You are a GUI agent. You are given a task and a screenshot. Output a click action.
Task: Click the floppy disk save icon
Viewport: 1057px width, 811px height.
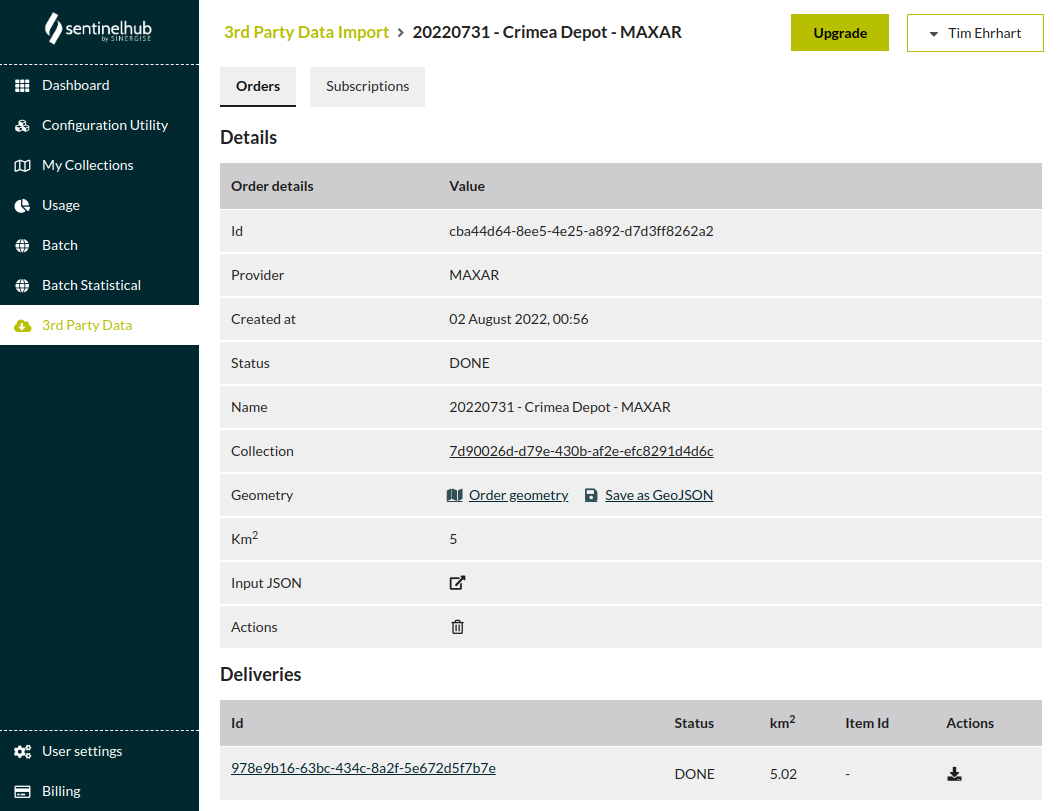click(591, 495)
